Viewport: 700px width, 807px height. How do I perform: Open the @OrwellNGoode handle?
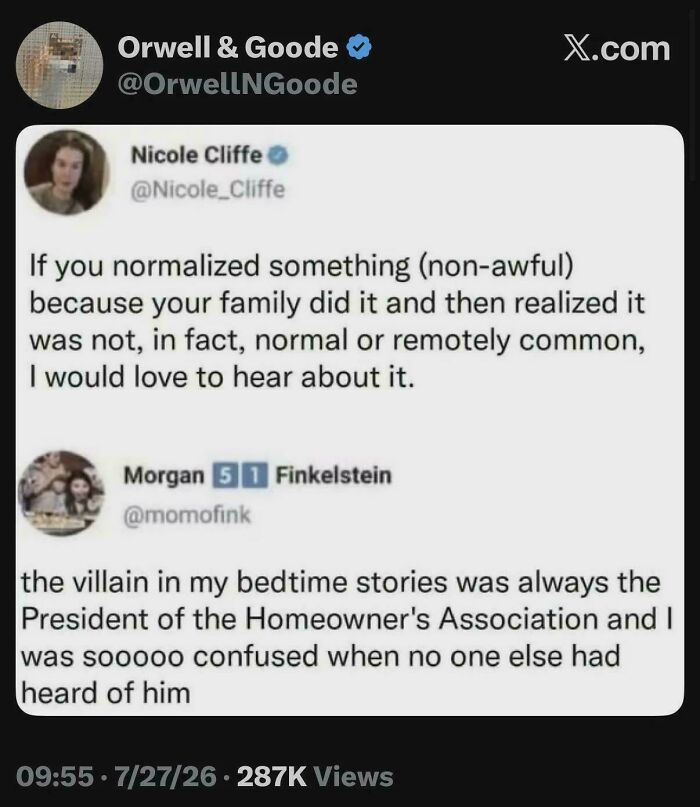tap(237, 84)
